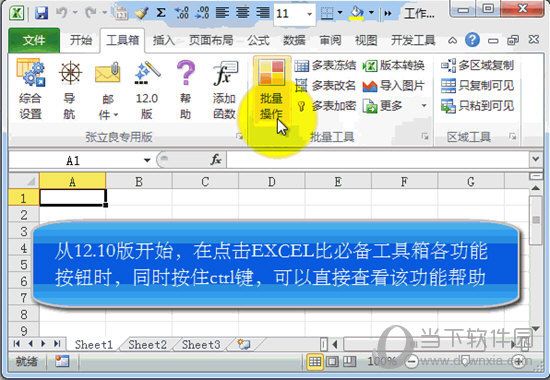
Task: Click the insert function fx button
Action: click(216, 160)
